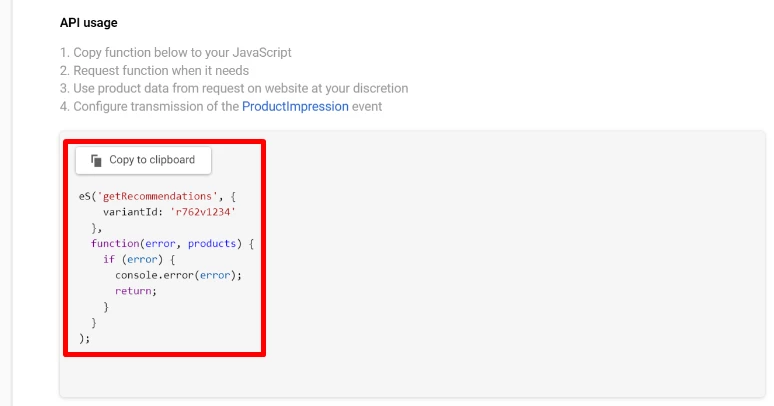
Task: Click the eS call at snippet start
Action: (x=84, y=196)
